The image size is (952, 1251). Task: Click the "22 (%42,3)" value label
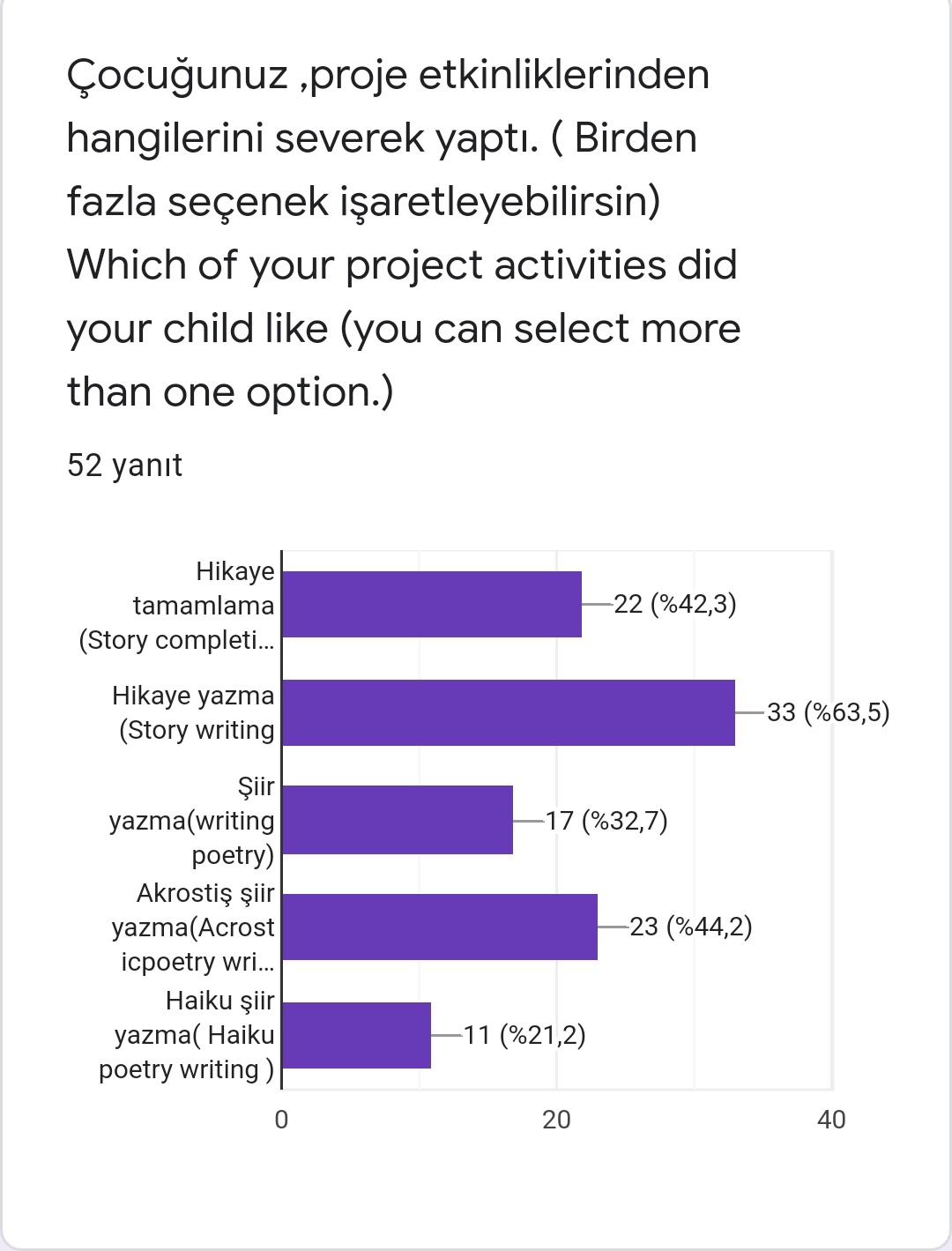pos(675,604)
